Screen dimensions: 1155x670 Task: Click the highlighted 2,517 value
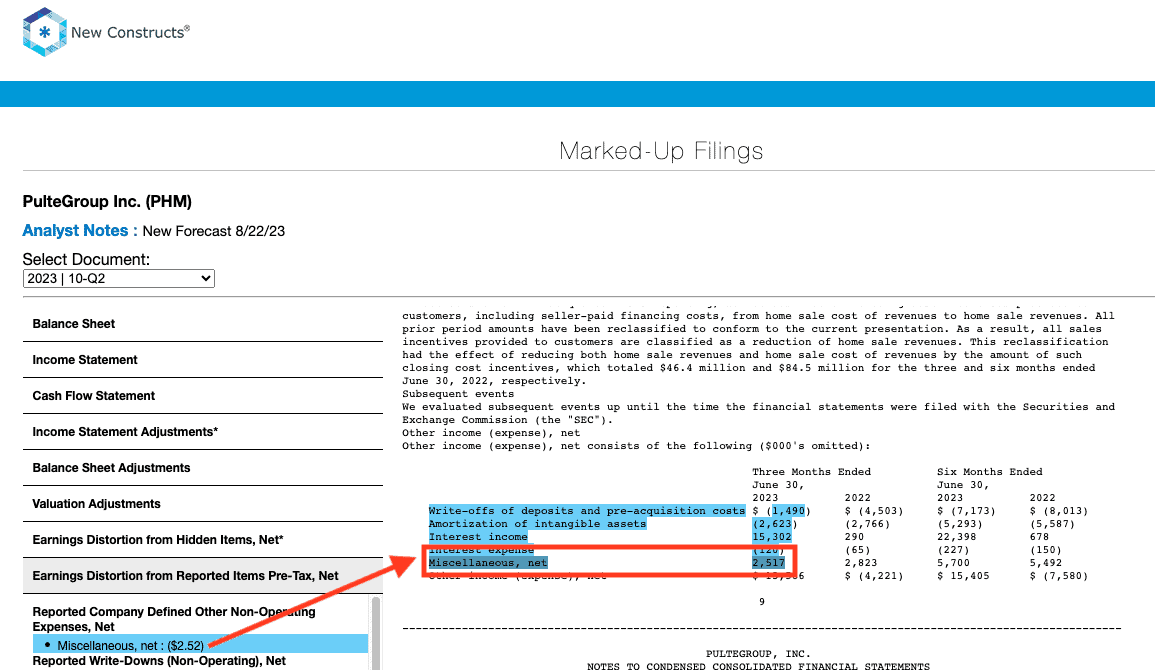(768, 563)
